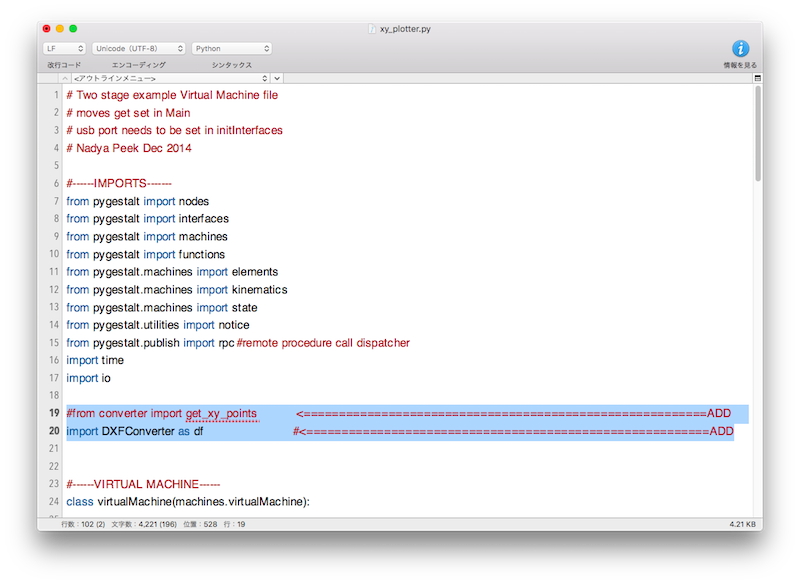Click the xy_plotter.py document icon in title bar

(x=372, y=29)
